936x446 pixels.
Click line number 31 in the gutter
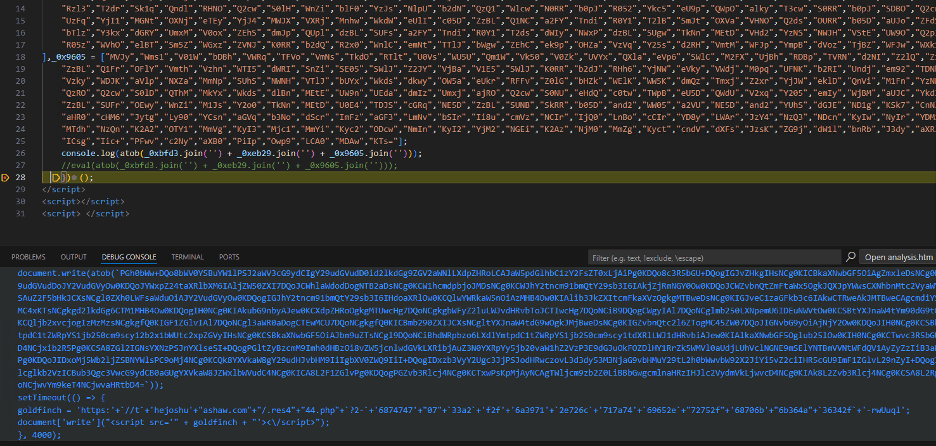click(21, 213)
